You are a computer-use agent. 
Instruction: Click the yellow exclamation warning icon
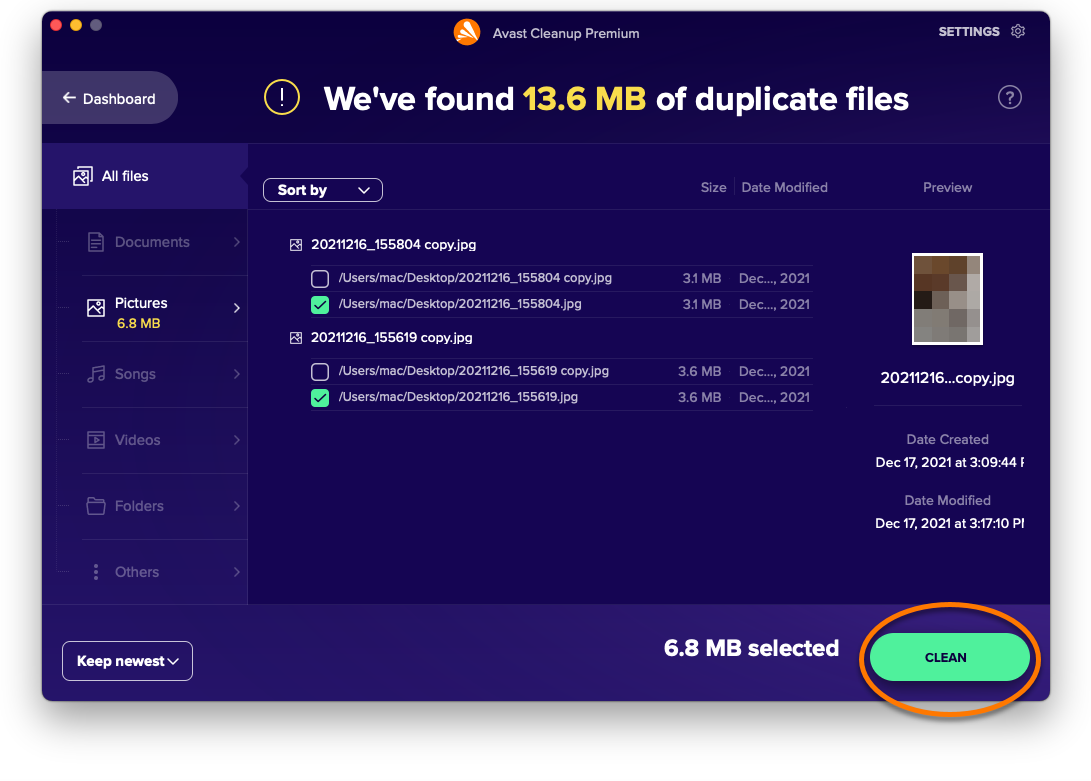coord(282,97)
